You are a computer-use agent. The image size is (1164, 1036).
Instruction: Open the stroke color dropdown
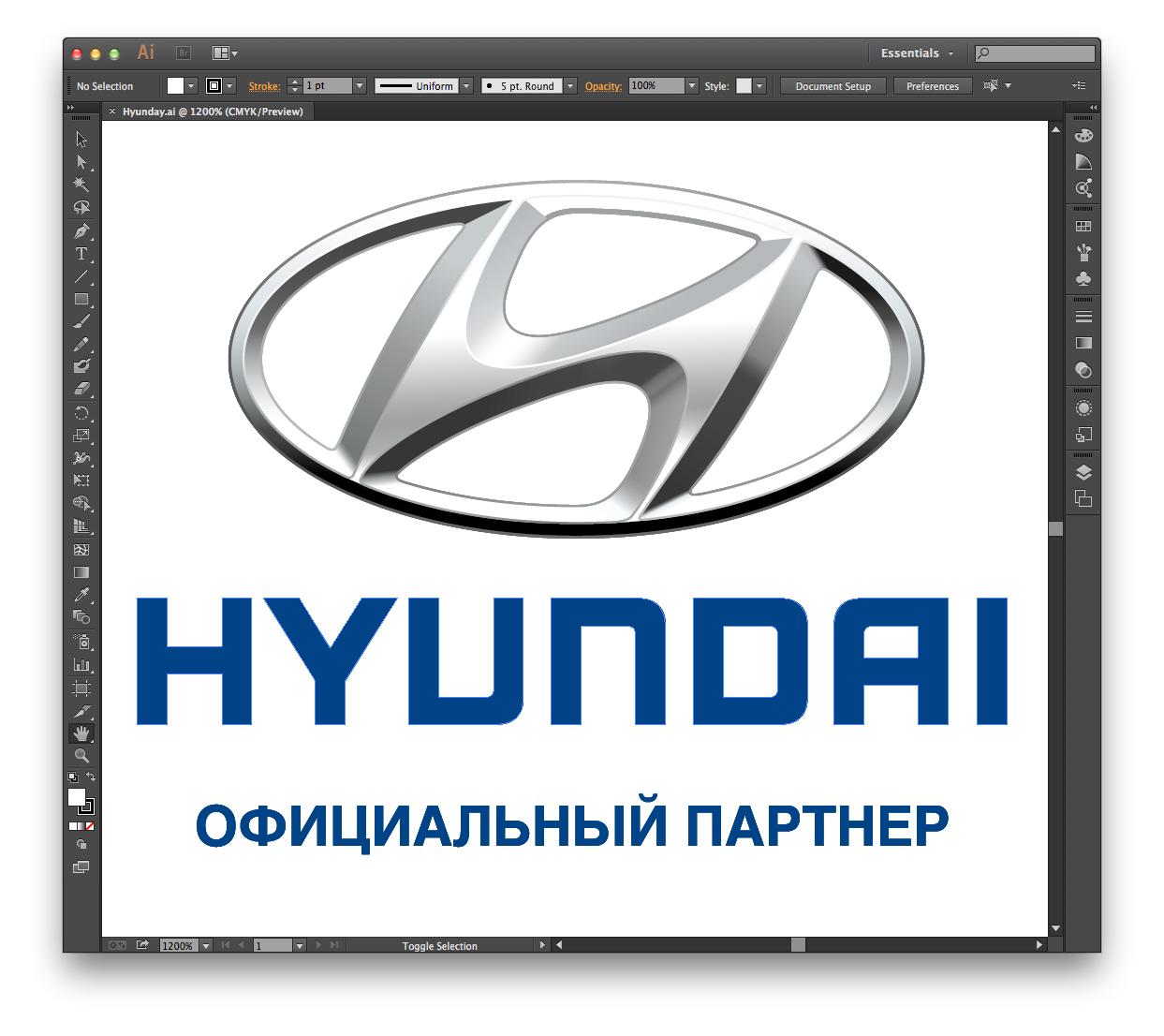pyautogui.click(x=229, y=86)
